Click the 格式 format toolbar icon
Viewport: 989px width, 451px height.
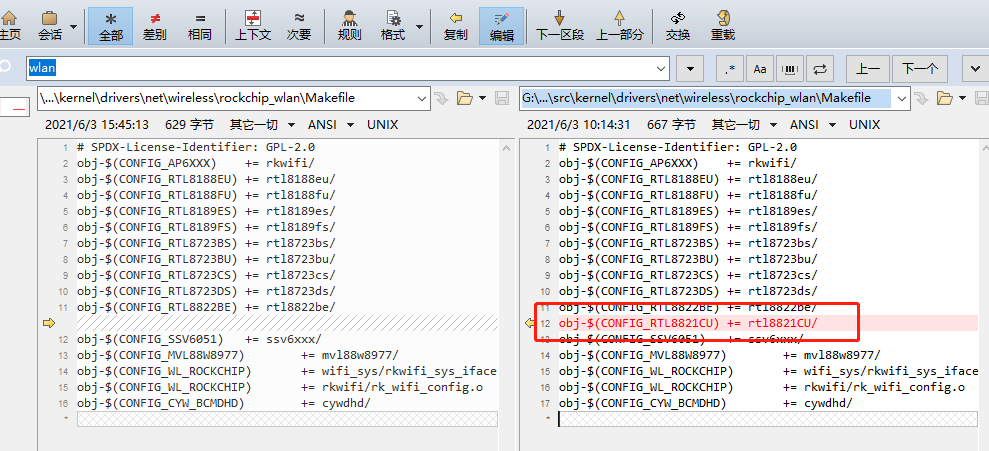pos(393,26)
